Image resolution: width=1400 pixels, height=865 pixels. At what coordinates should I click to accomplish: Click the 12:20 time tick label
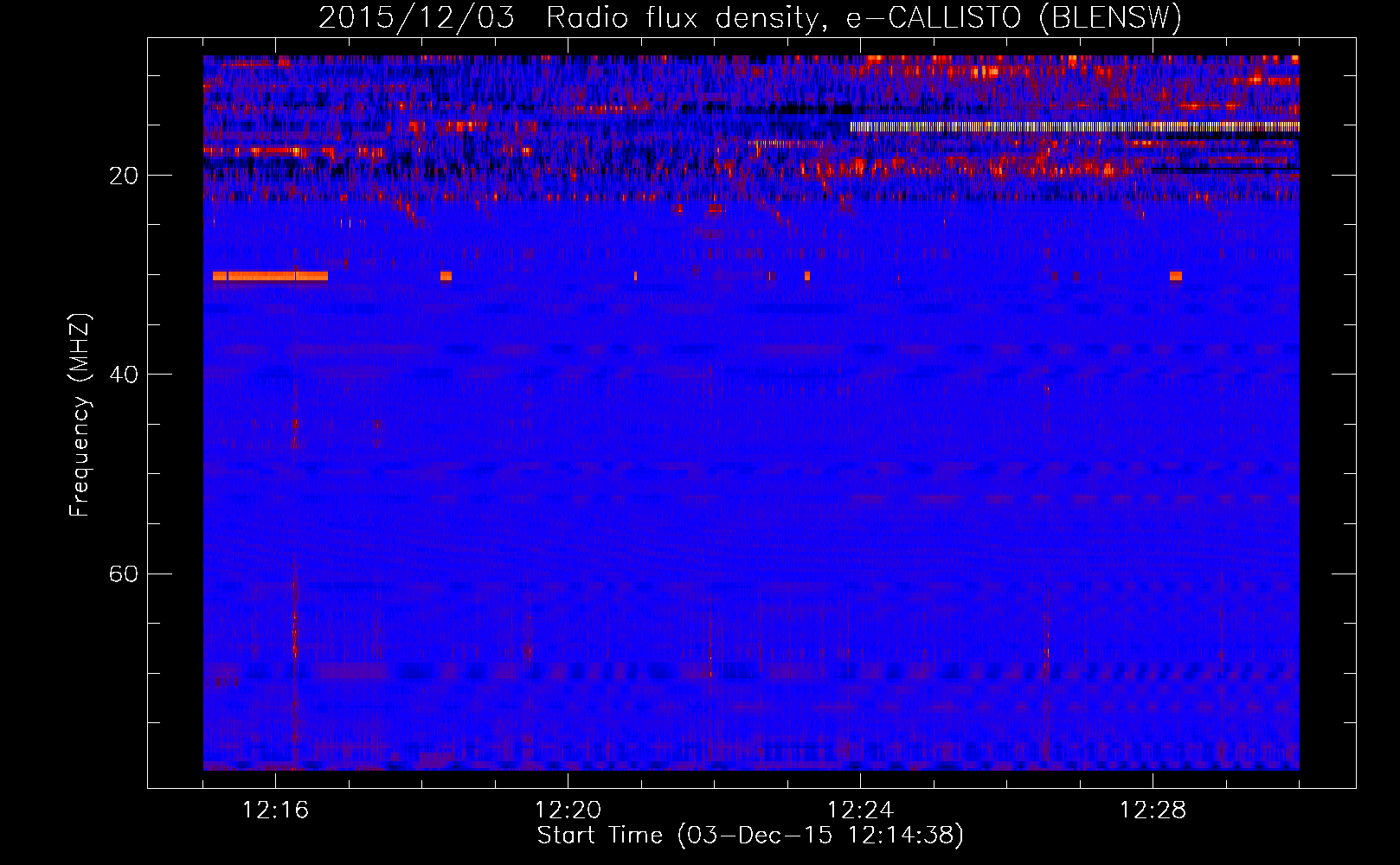tap(568, 811)
